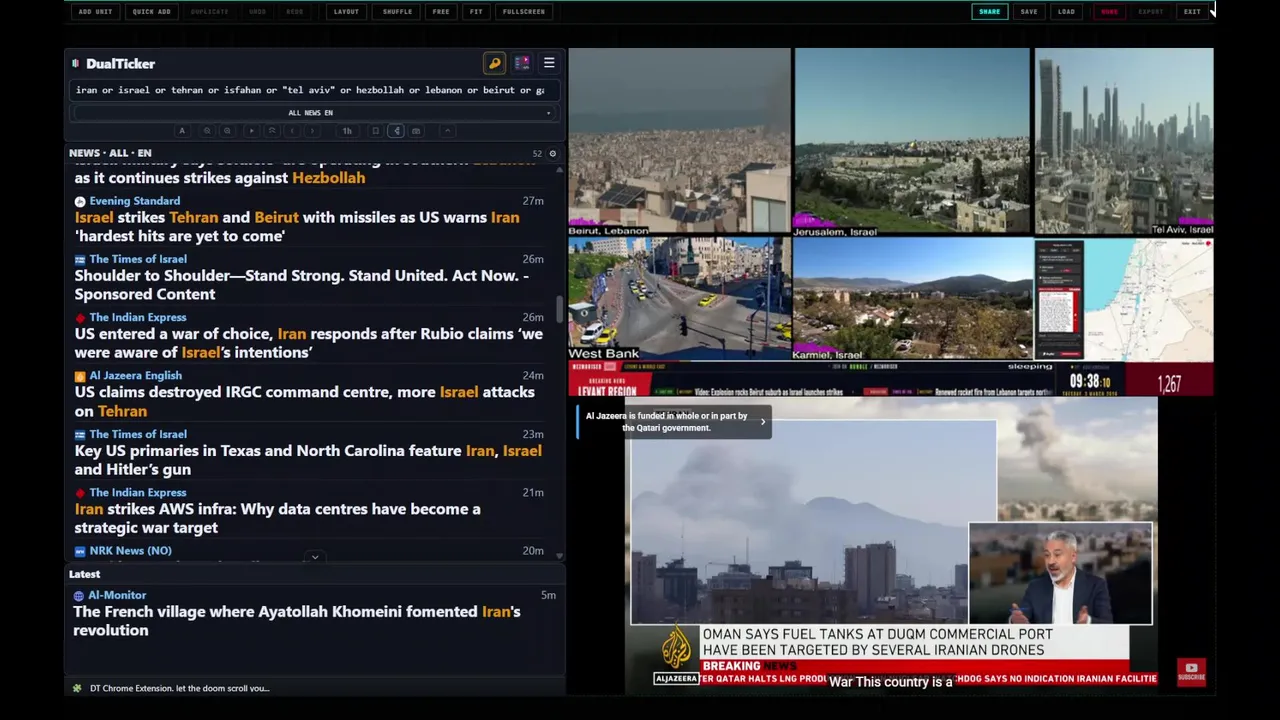Click the DualTicker logo icon

coord(76,64)
